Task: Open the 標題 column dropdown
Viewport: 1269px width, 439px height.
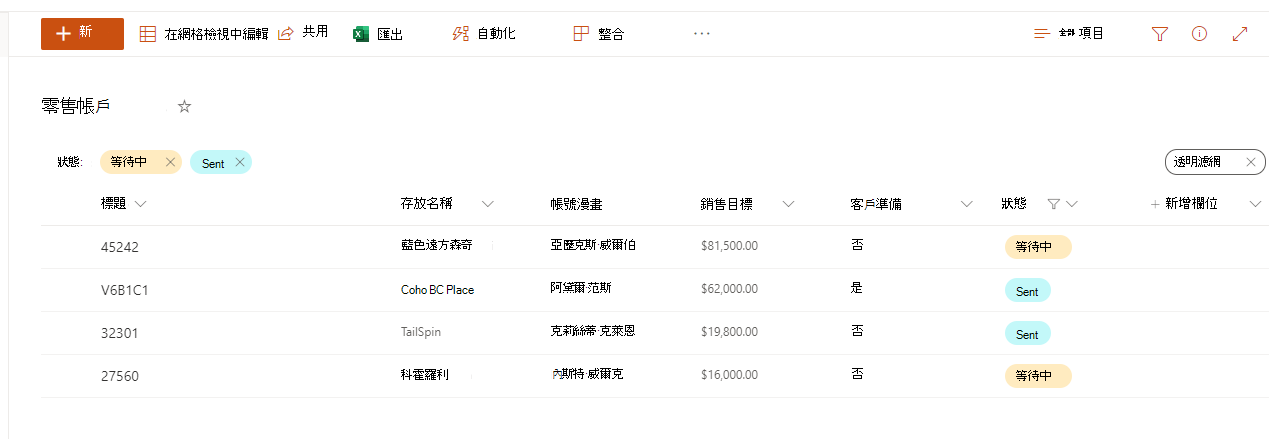Action: pos(139,204)
